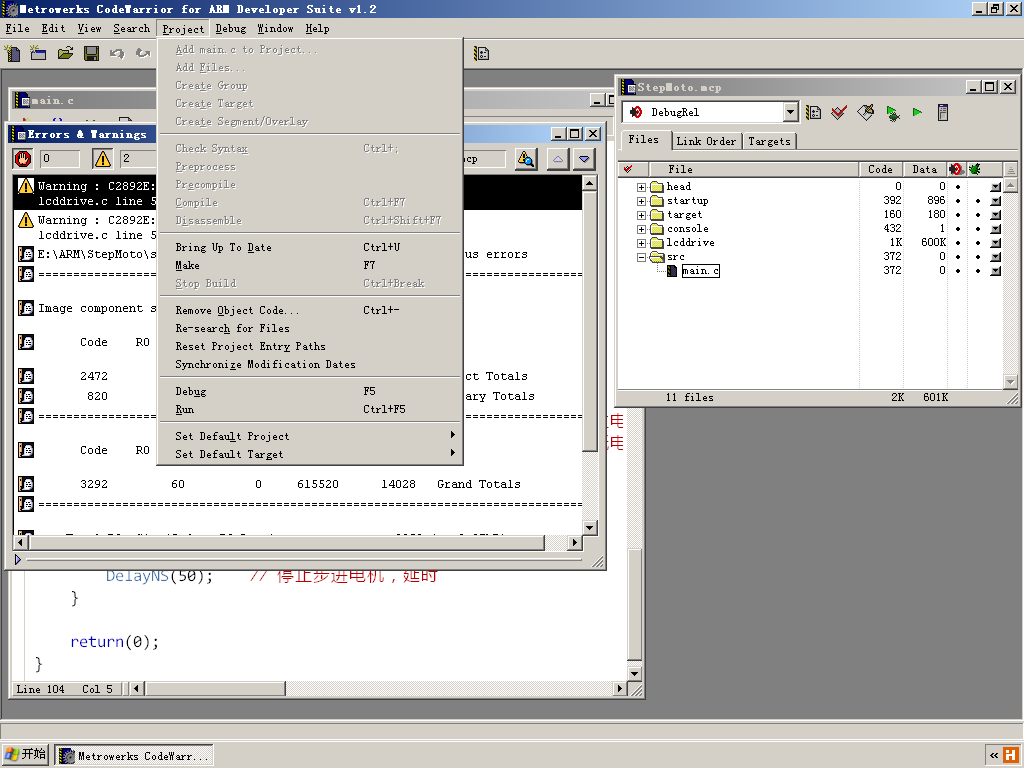
Task: Expand the startup folder
Action: [x=641, y=201]
